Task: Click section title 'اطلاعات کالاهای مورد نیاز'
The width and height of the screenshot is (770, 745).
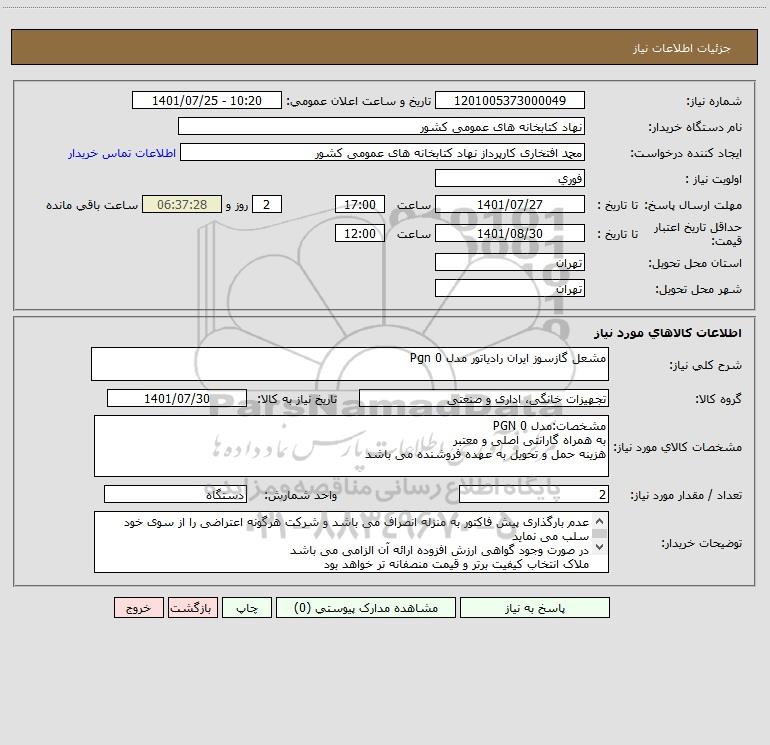Action: [x=667, y=333]
